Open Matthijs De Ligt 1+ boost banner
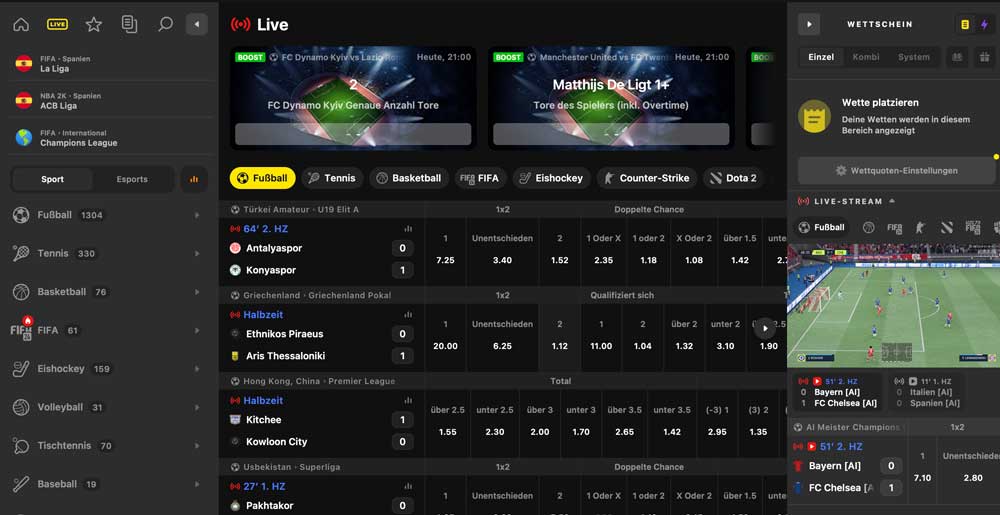The width and height of the screenshot is (1000, 515). pyautogui.click(x=611, y=98)
